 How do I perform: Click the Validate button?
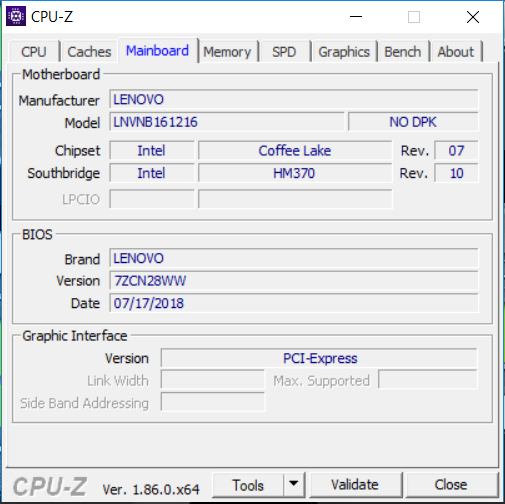(x=355, y=485)
